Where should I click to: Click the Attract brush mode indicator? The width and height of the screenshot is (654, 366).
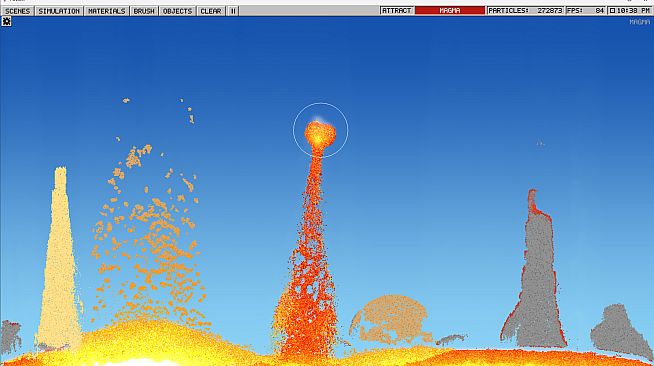397,10
